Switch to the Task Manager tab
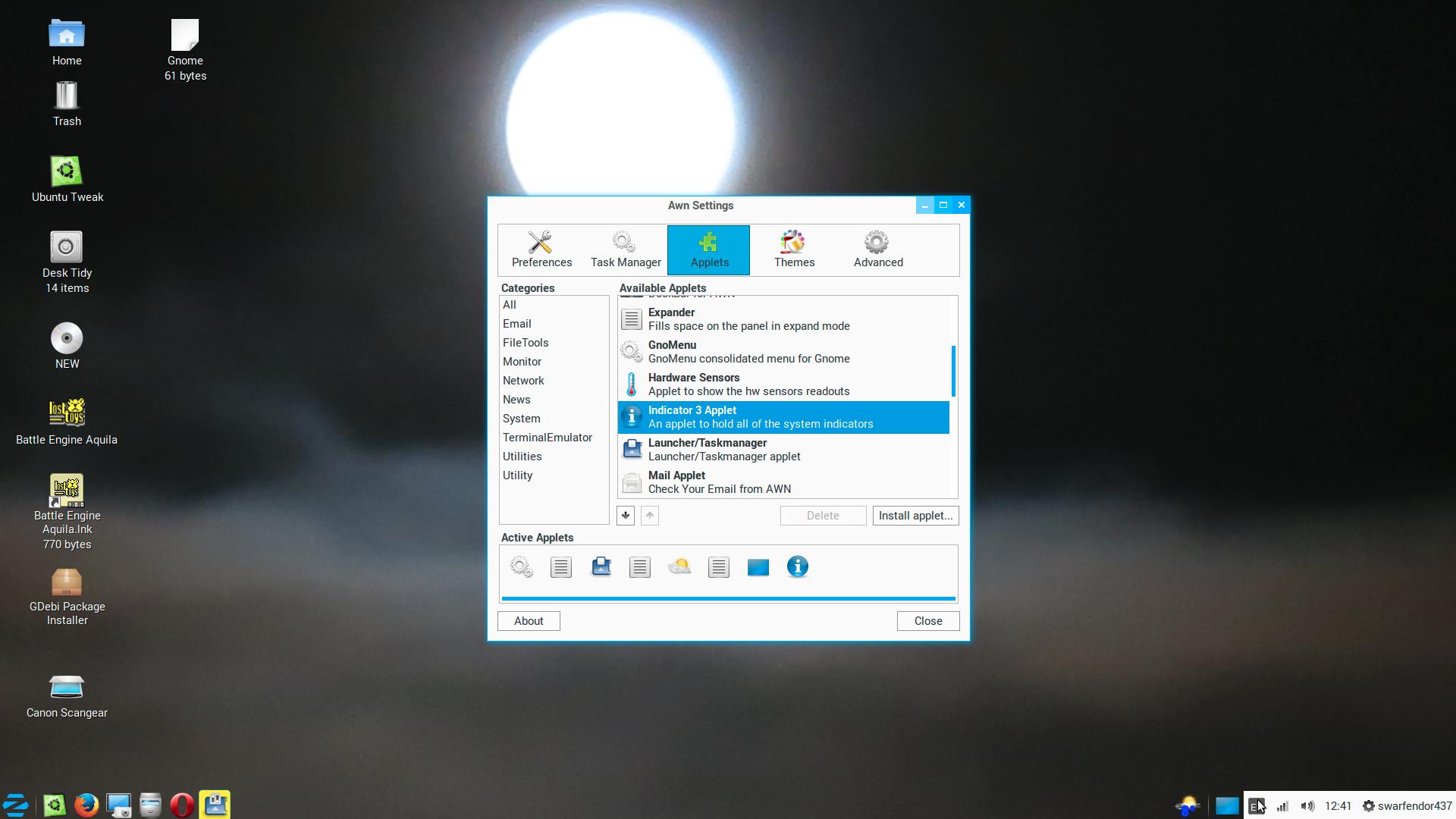This screenshot has width=1456, height=819. click(x=626, y=249)
